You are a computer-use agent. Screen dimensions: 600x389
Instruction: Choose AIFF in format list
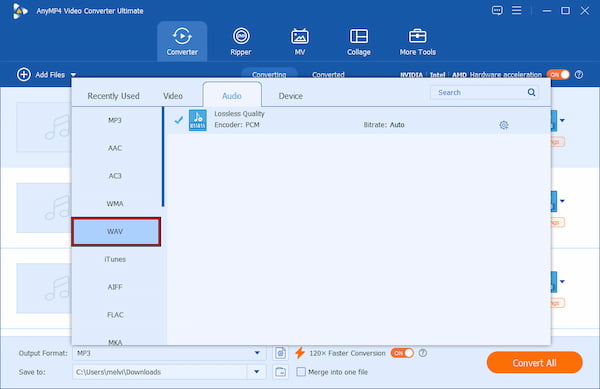tap(115, 287)
